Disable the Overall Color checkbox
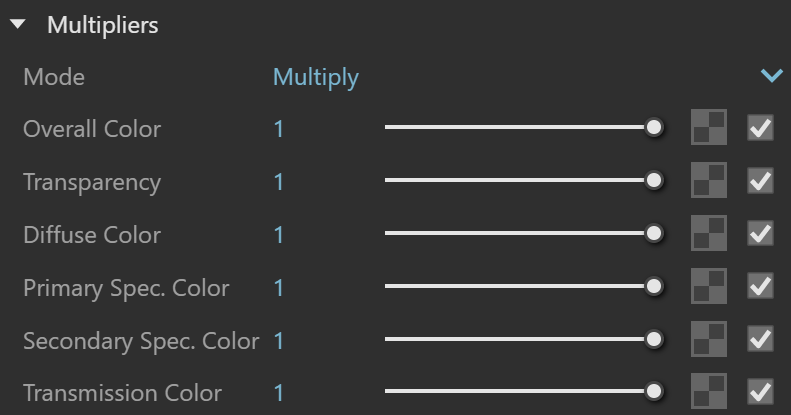This screenshot has width=791, height=415. (x=760, y=128)
